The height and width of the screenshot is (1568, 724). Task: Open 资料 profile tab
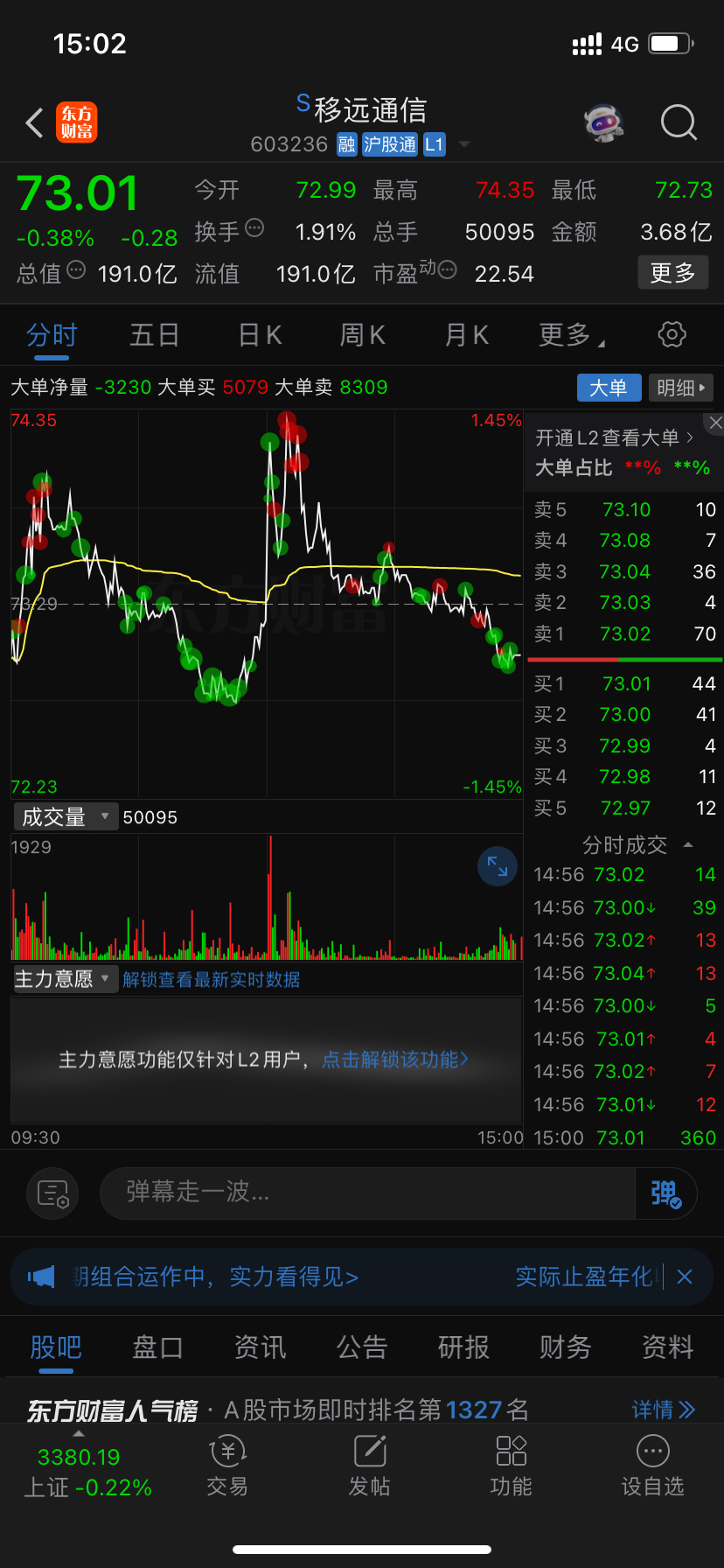[668, 1347]
